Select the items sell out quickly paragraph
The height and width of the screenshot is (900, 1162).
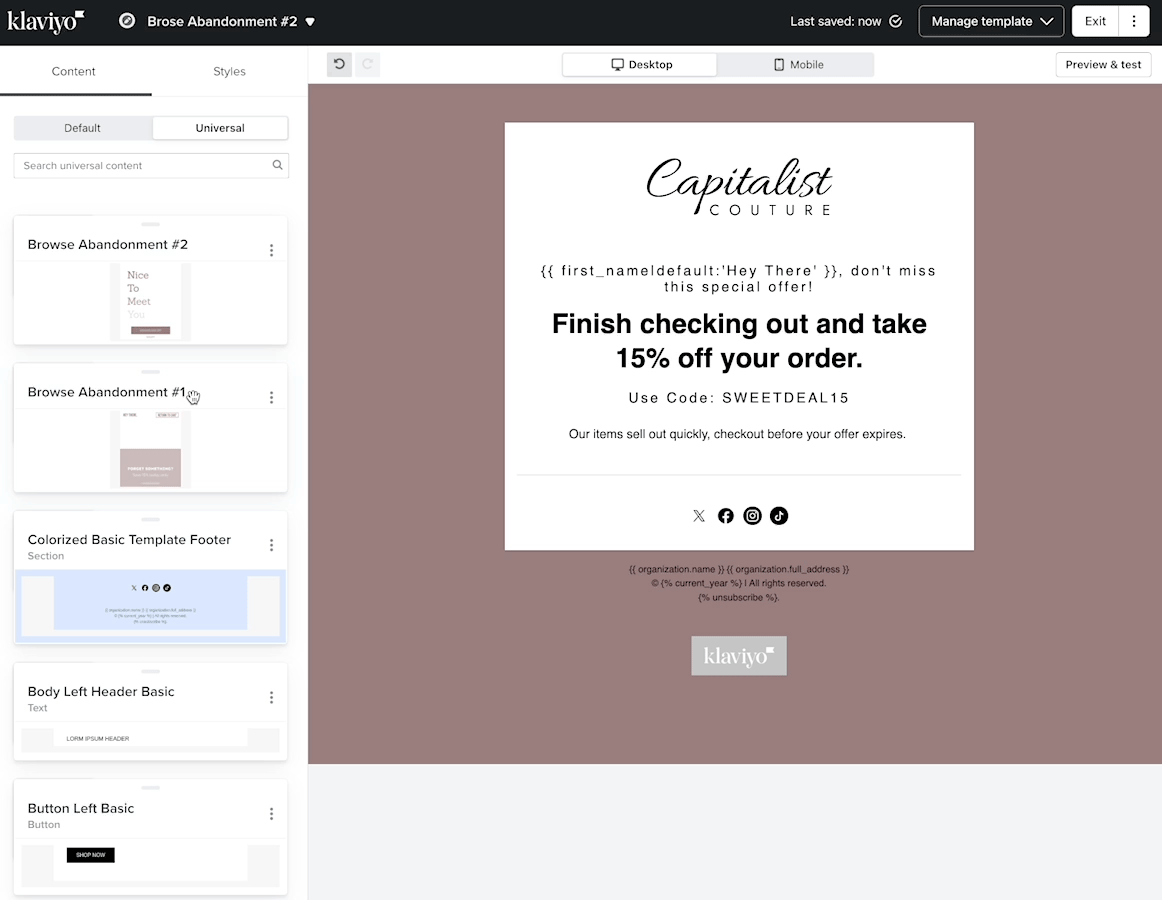(x=737, y=434)
